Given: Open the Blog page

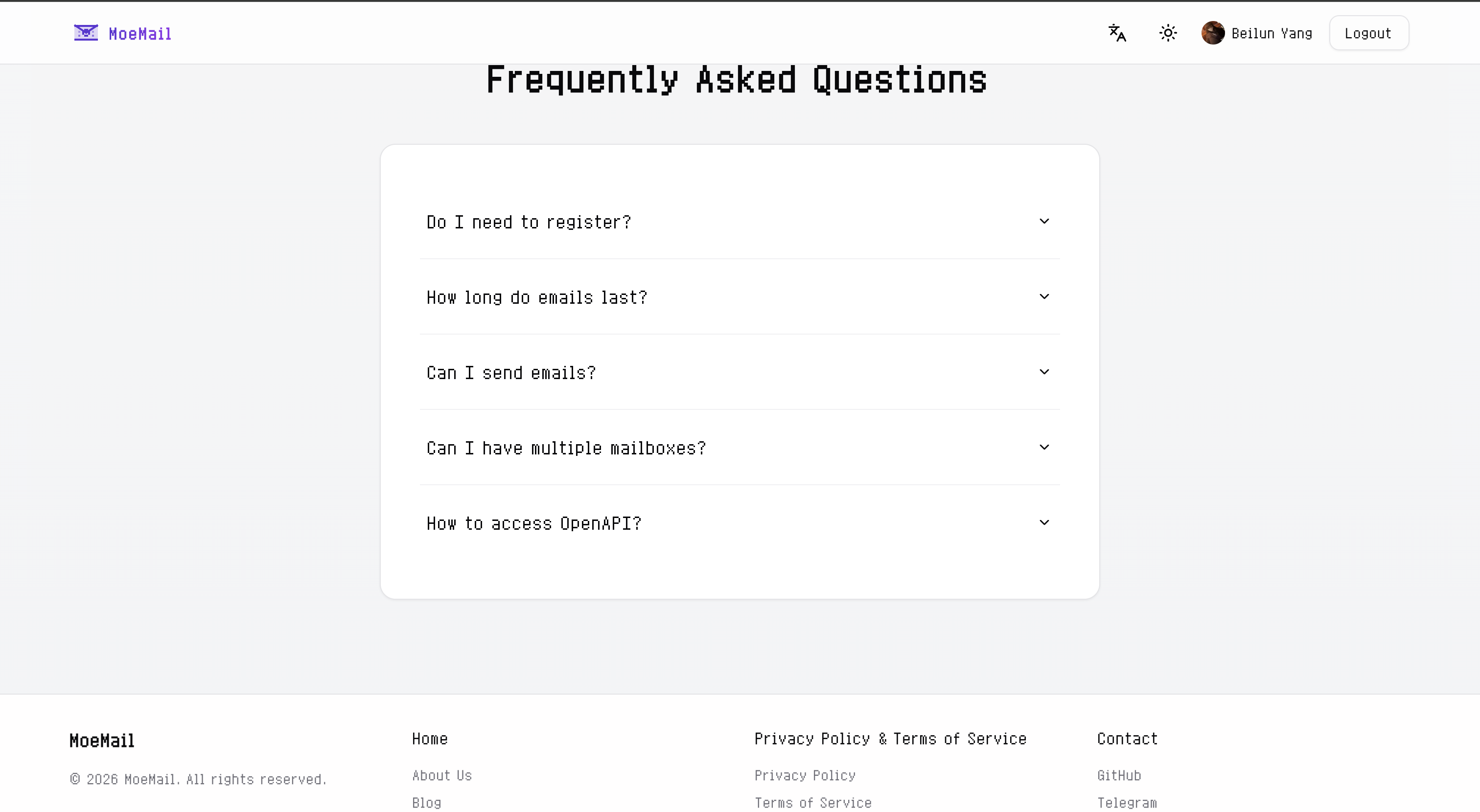Looking at the screenshot, I should pos(426,802).
